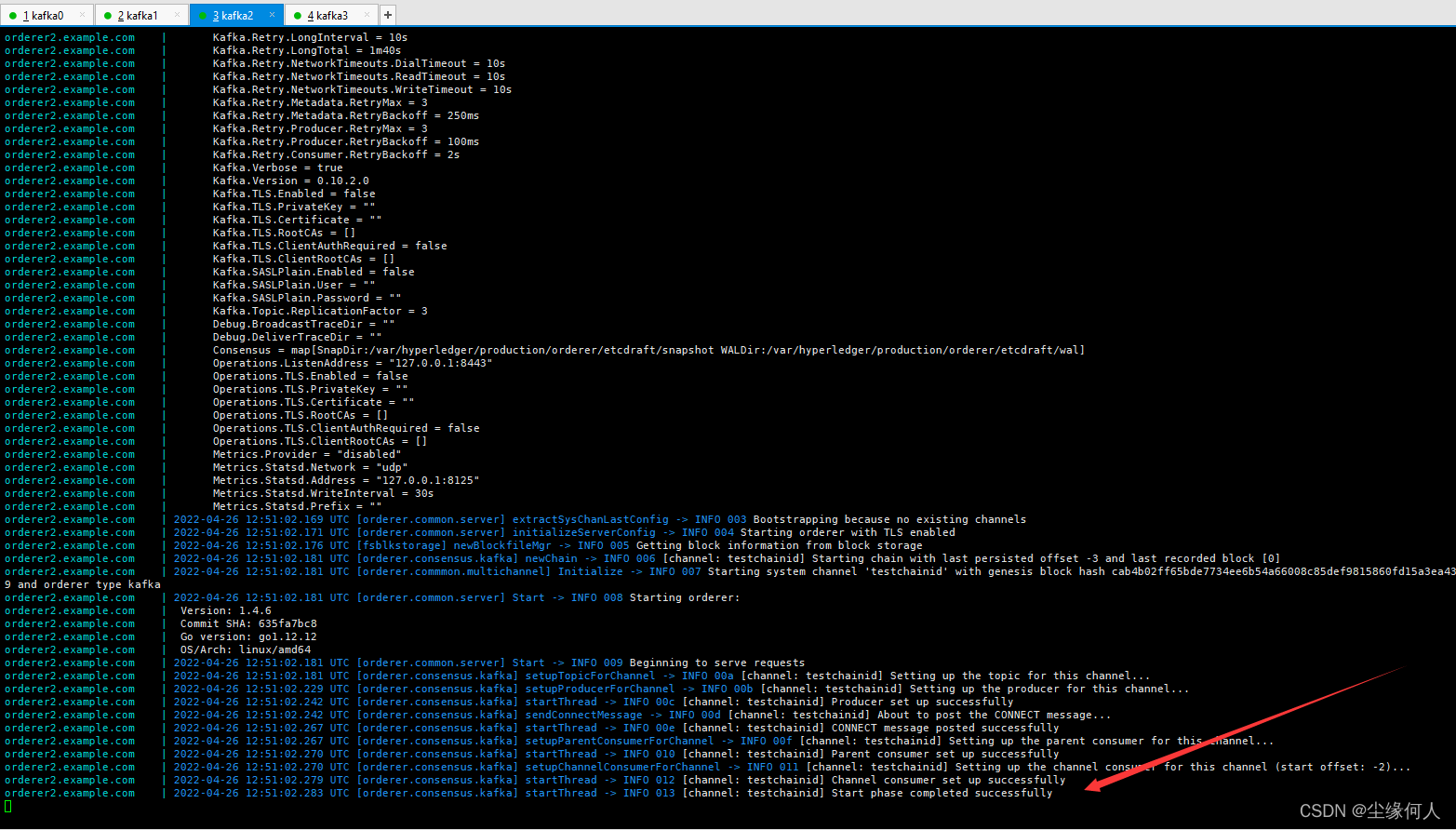Click the 'Operations.TLS.Certificate' line
The height and width of the screenshot is (830, 1456).
point(314,402)
